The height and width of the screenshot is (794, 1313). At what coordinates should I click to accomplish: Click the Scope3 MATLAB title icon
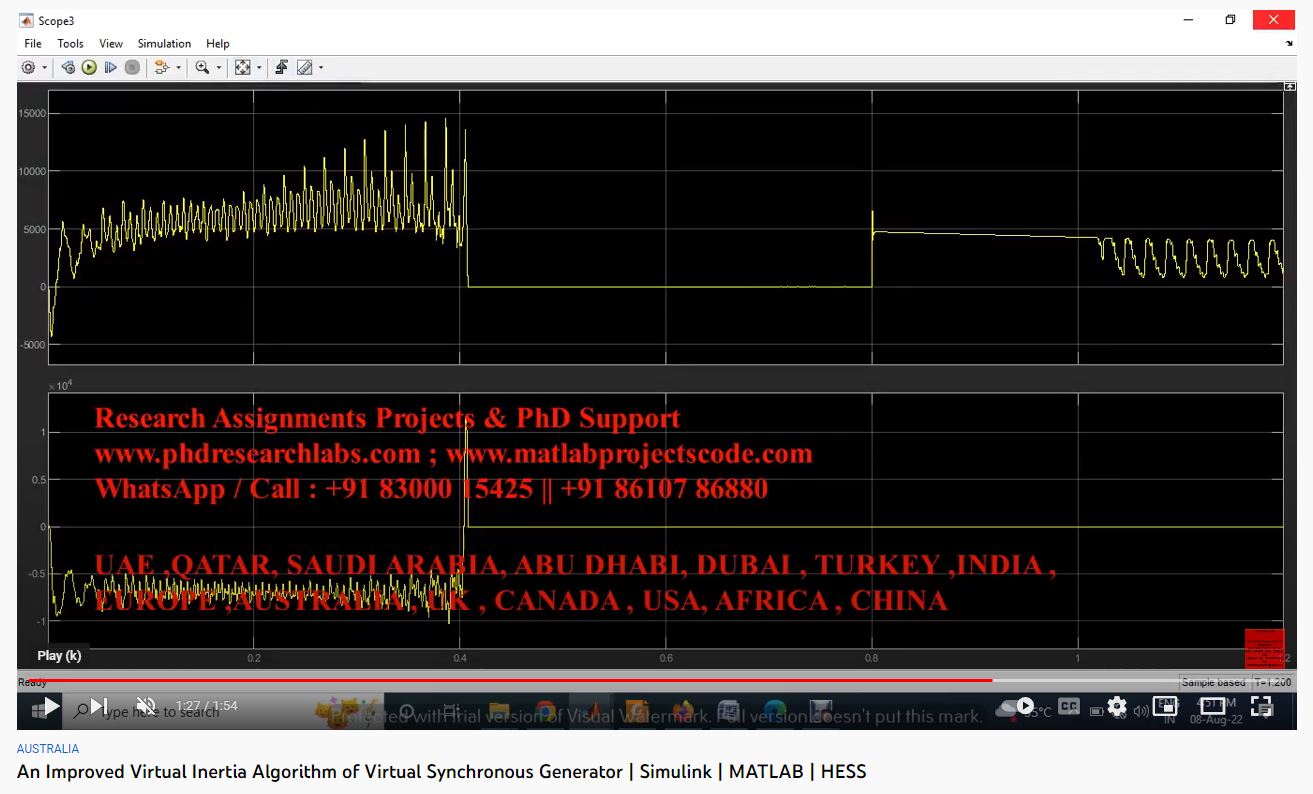click(26, 20)
